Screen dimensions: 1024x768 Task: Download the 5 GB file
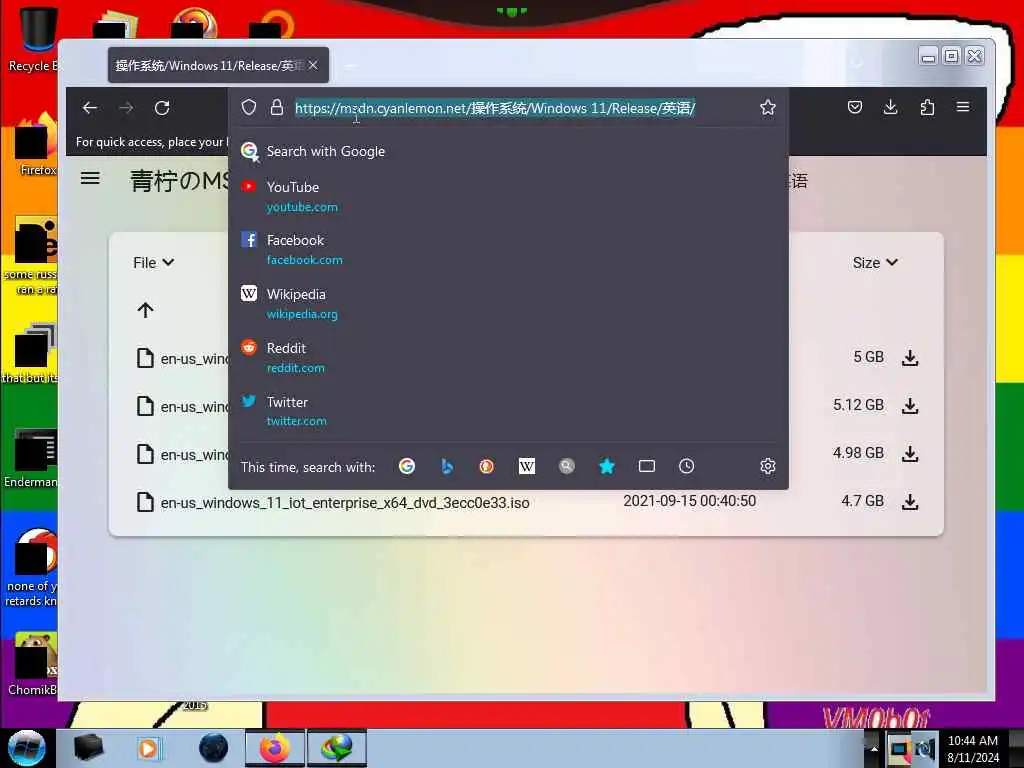(x=910, y=358)
